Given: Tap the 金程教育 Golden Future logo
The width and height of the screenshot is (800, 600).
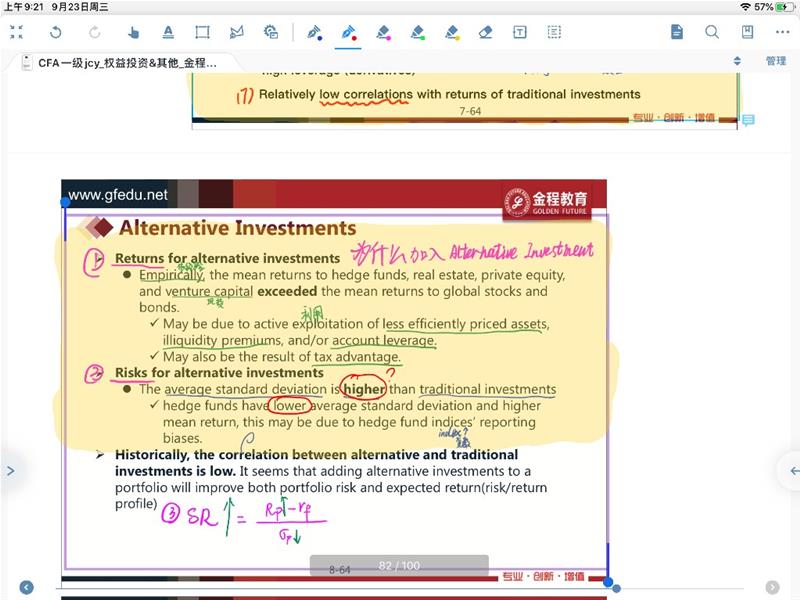Looking at the screenshot, I should tap(546, 202).
